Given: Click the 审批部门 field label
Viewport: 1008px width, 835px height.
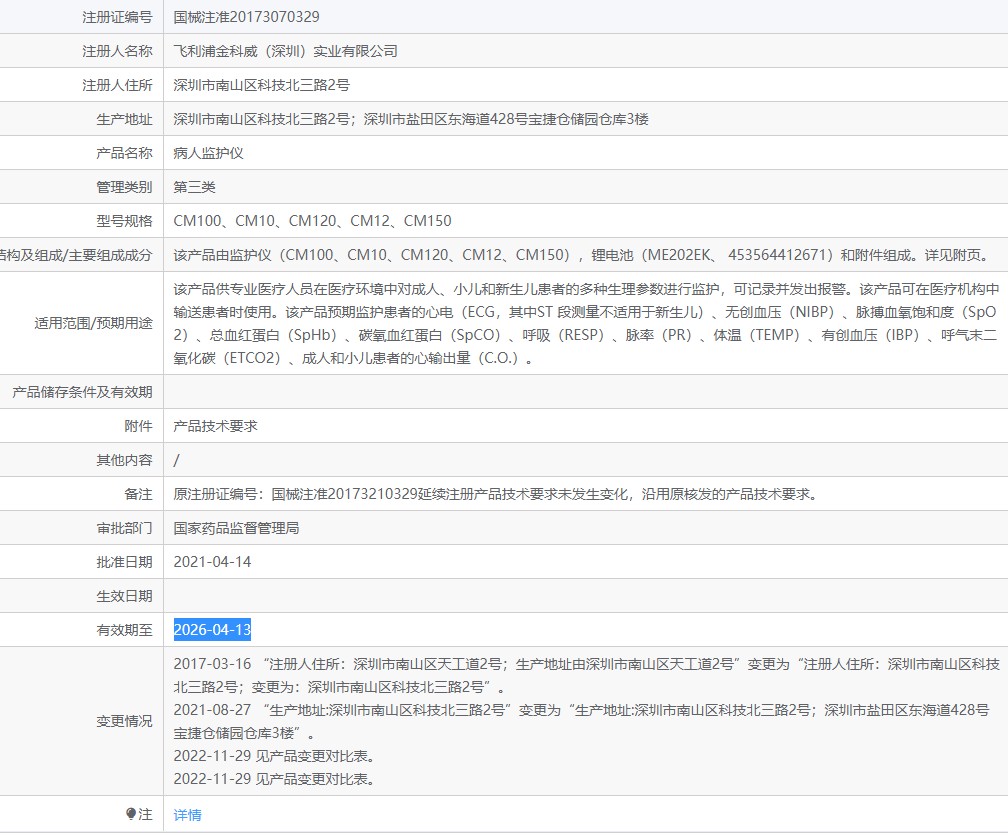Looking at the screenshot, I should [x=124, y=528].
